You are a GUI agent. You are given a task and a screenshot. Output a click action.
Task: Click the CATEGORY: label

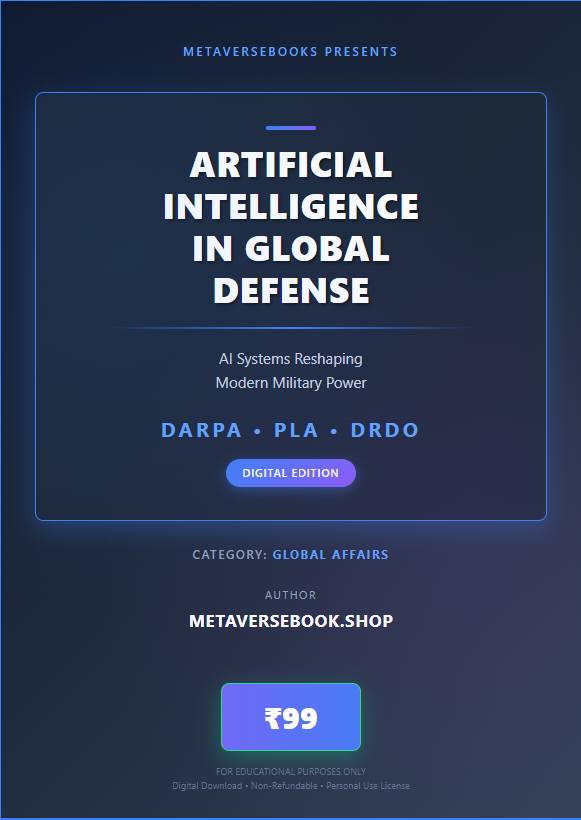pos(230,554)
